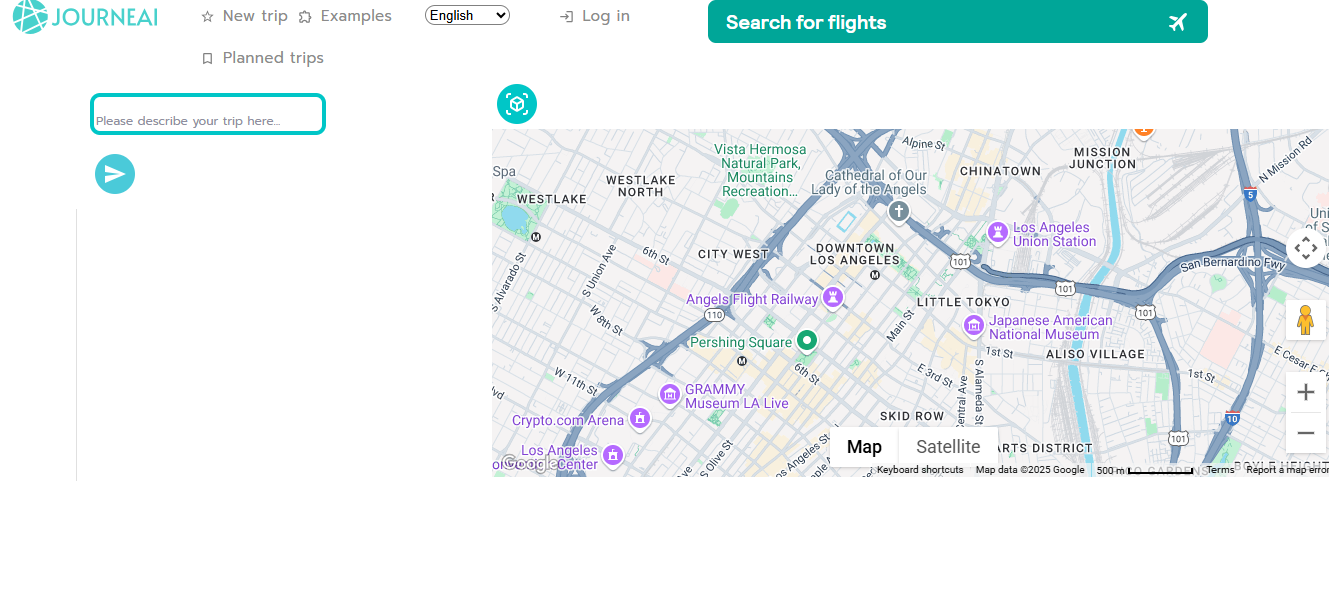
Task: Click the Search for flights button
Action: [x=957, y=22]
